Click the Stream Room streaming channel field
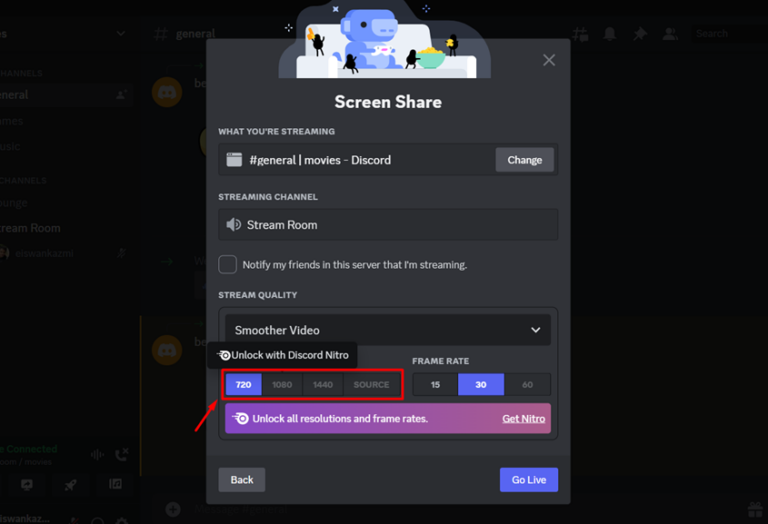The width and height of the screenshot is (768, 524). tap(388, 225)
